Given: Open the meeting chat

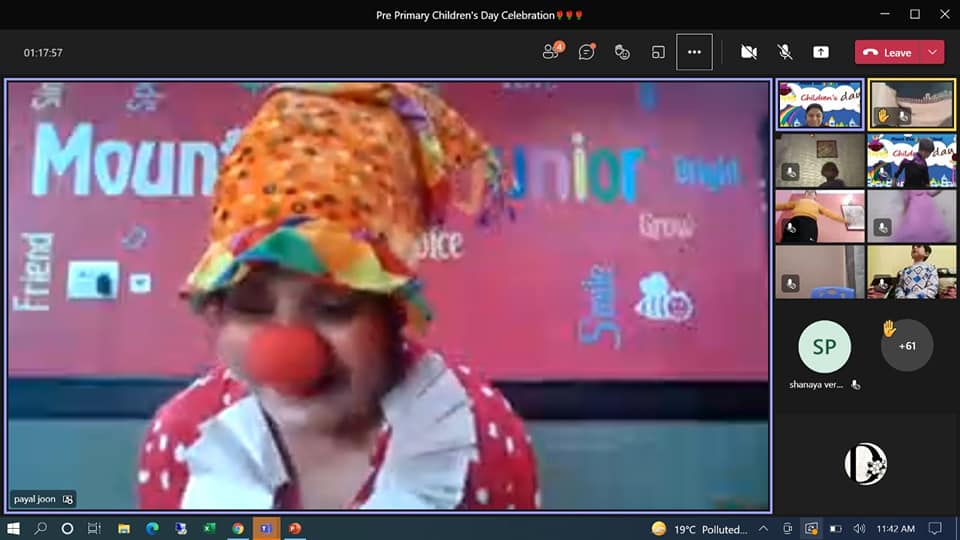Looking at the screenshot, I should 587,52.
